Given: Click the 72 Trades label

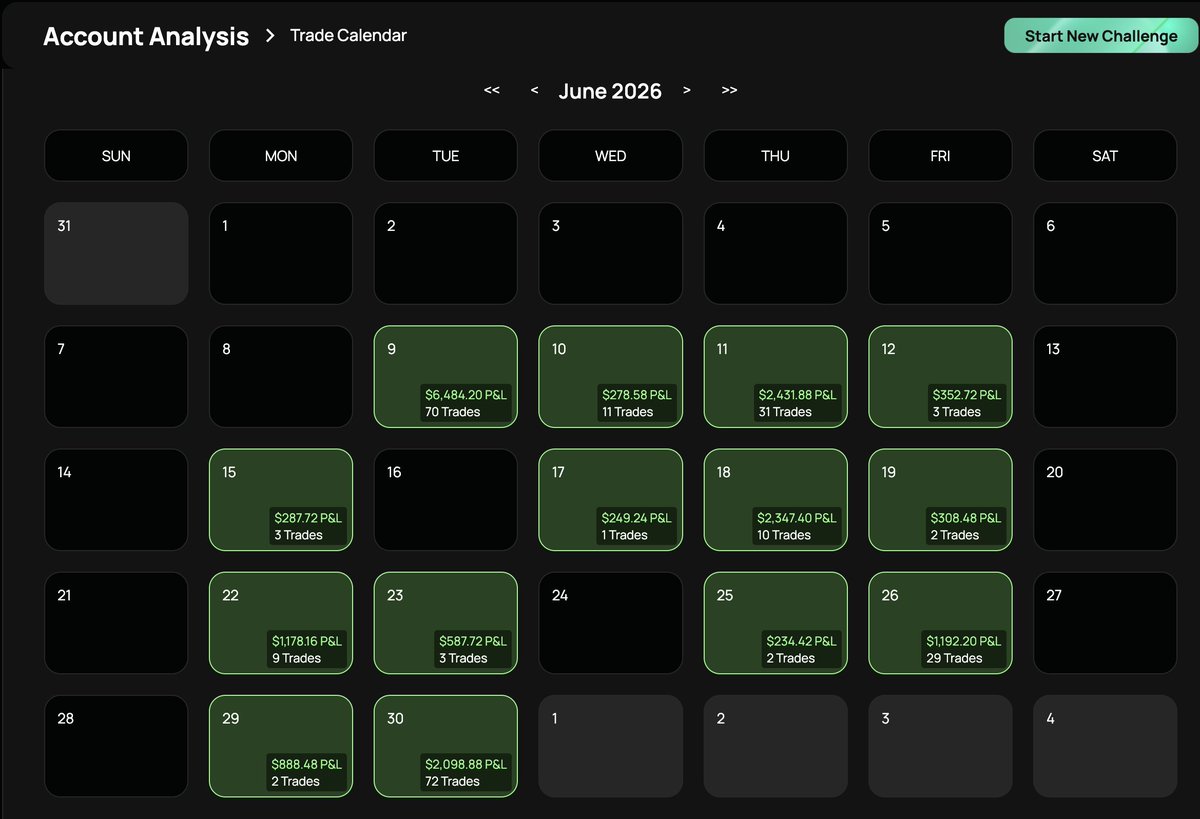Looking at the screenshot, I should click(x=452, y=781).
